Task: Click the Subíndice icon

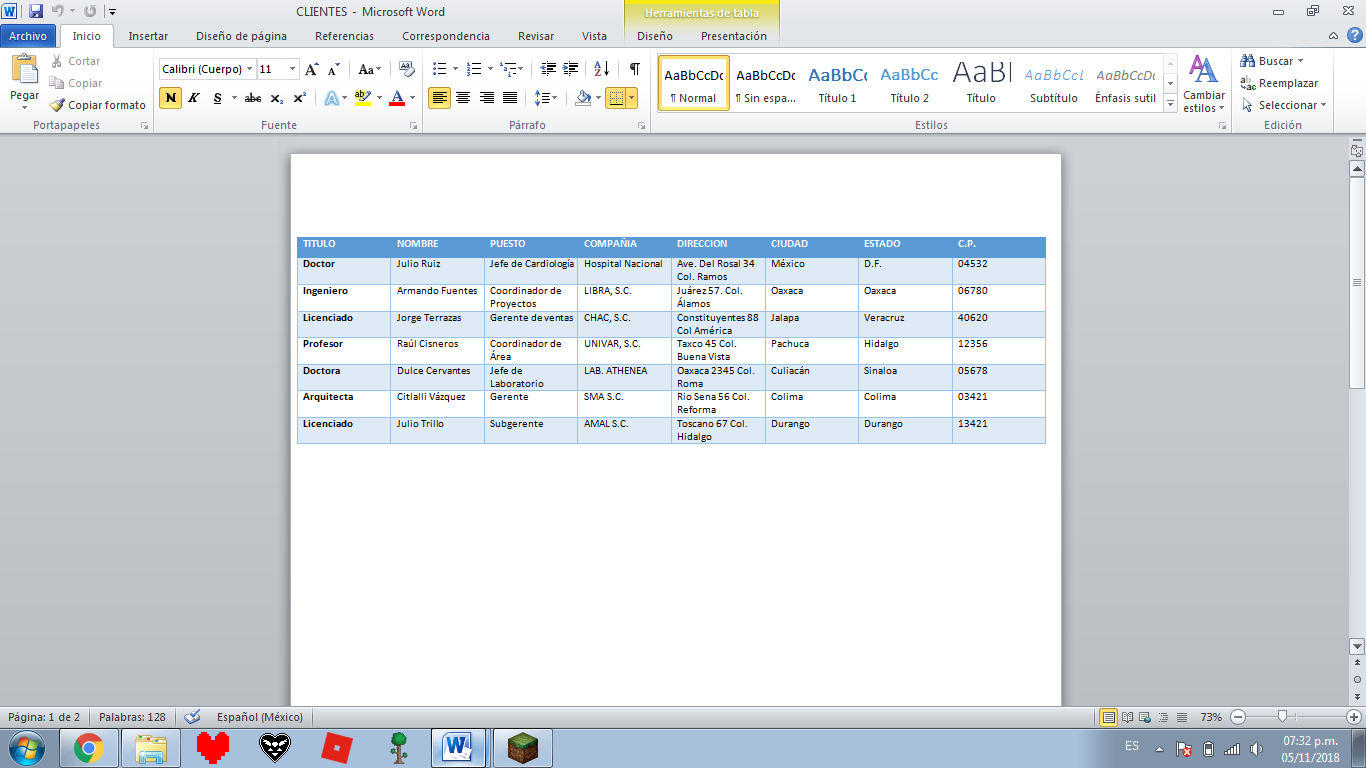Action: pos(276,98)
